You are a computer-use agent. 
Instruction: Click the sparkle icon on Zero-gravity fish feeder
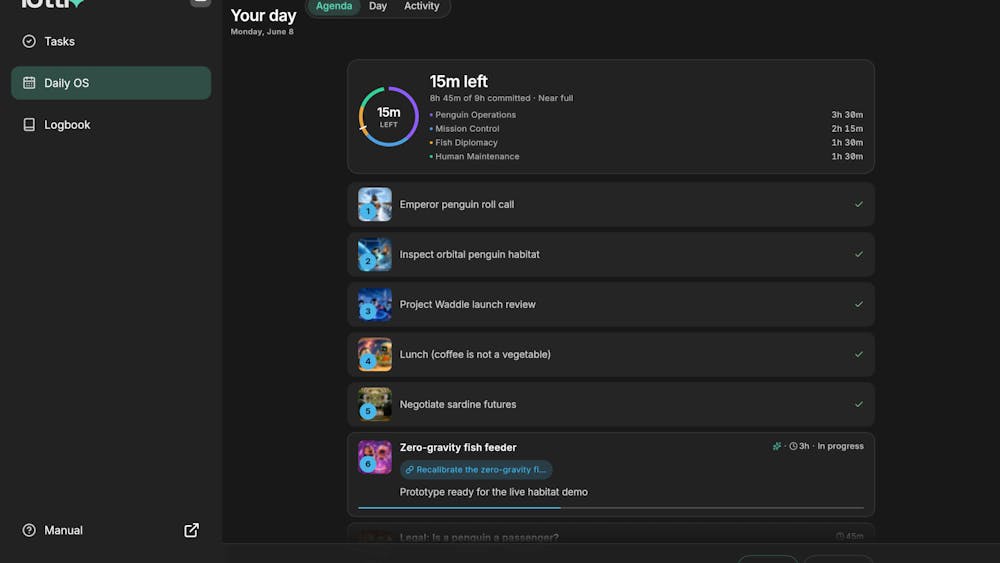click(777, 446)
